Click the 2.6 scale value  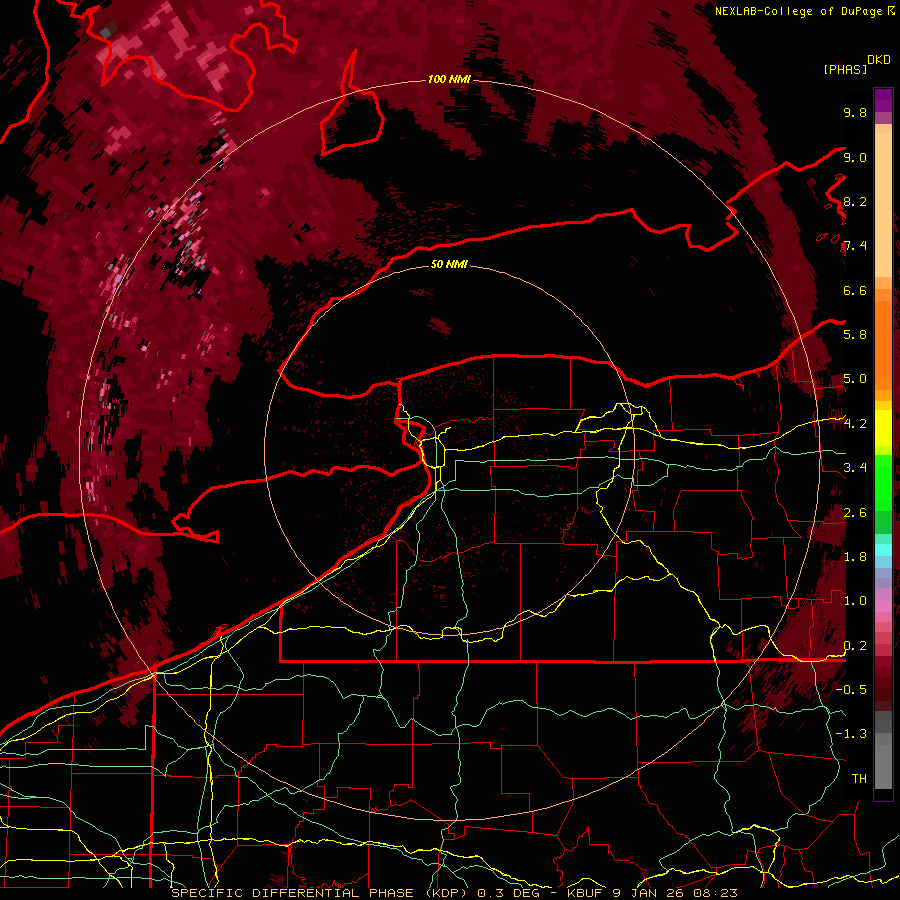point(855,513)
